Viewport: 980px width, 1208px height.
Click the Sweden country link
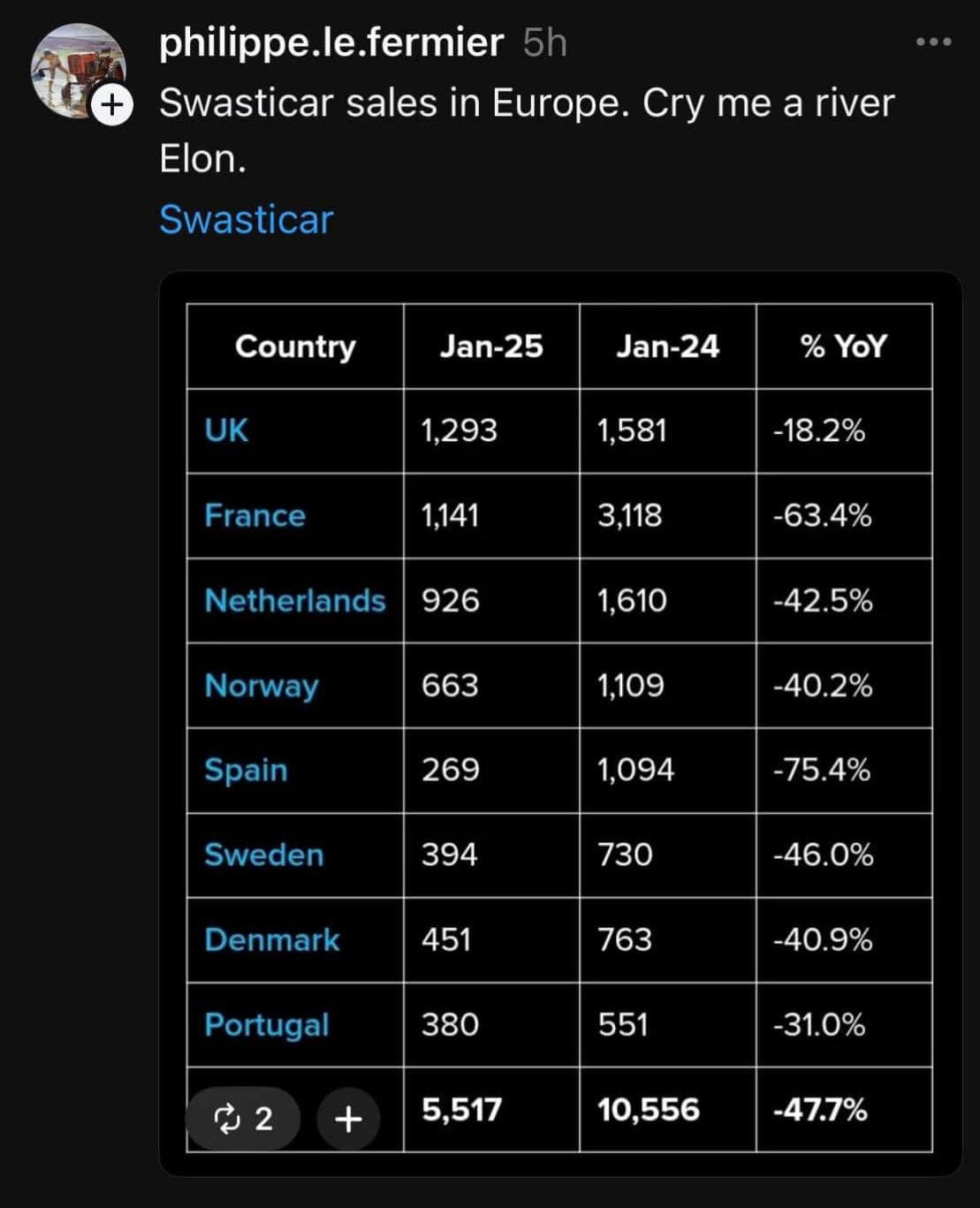click(x=263, y=855)
